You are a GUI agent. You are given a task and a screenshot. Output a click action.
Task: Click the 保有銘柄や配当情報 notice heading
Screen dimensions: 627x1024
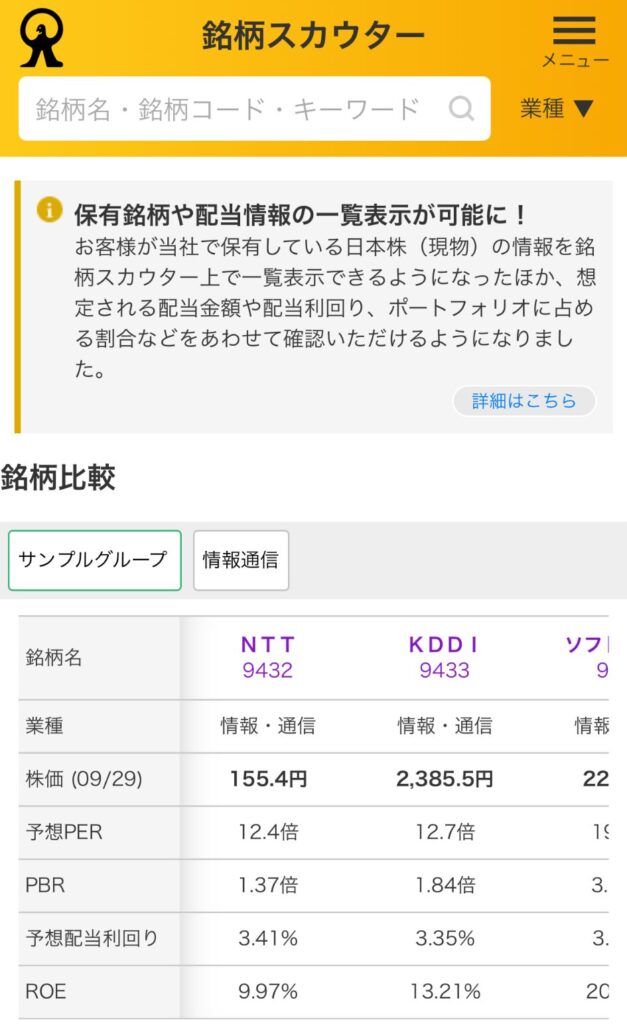300,213
